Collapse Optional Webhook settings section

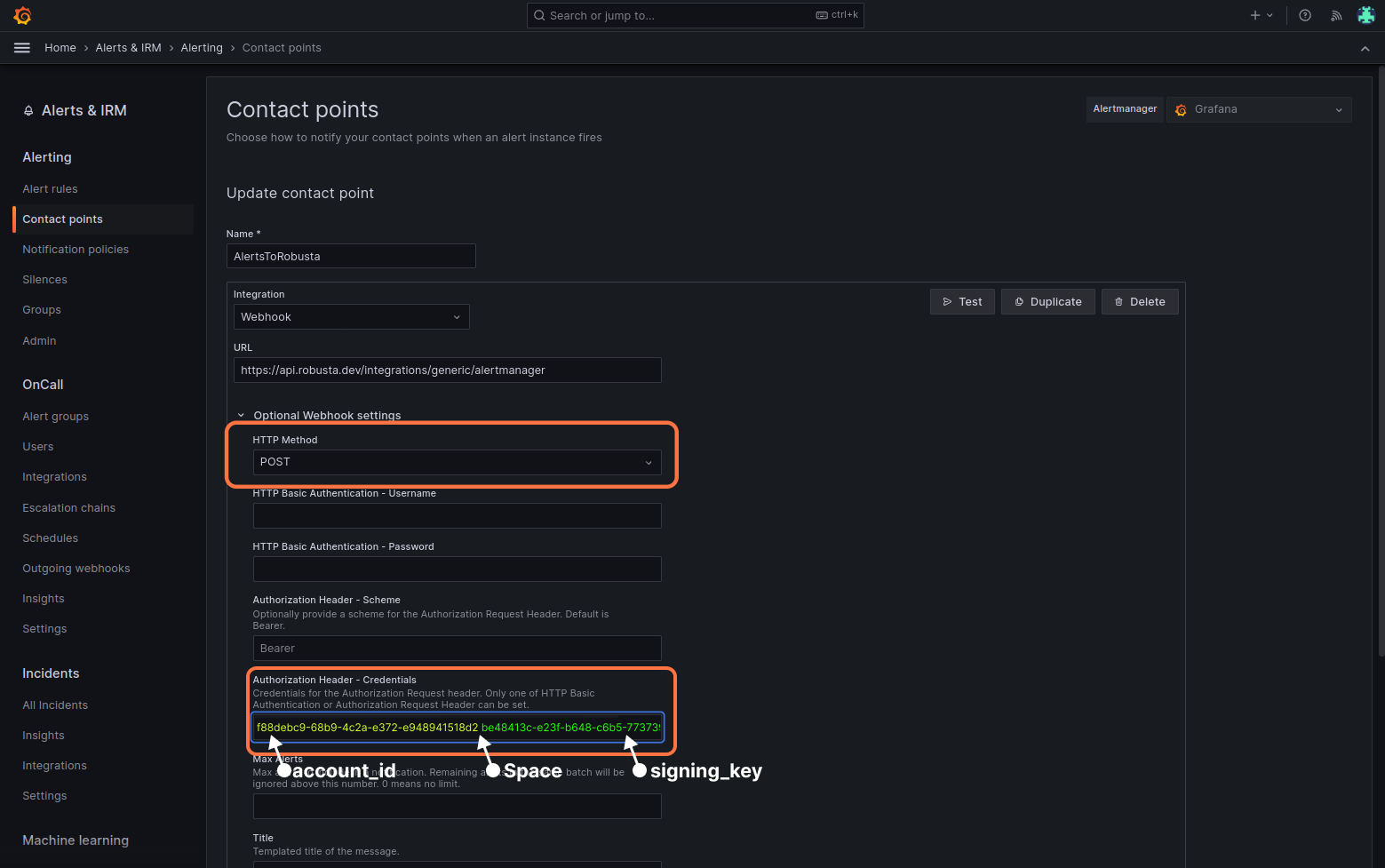[x=241, y=415]
